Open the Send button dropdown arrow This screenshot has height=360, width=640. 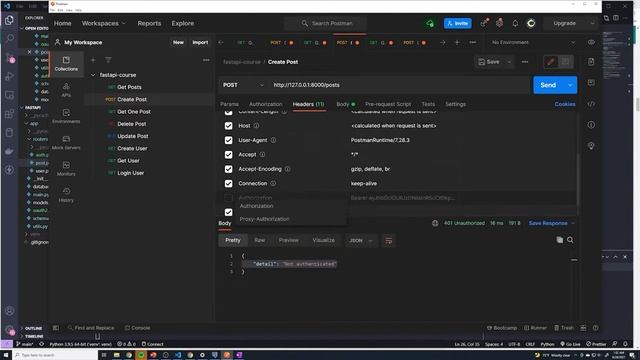(570, 85)
